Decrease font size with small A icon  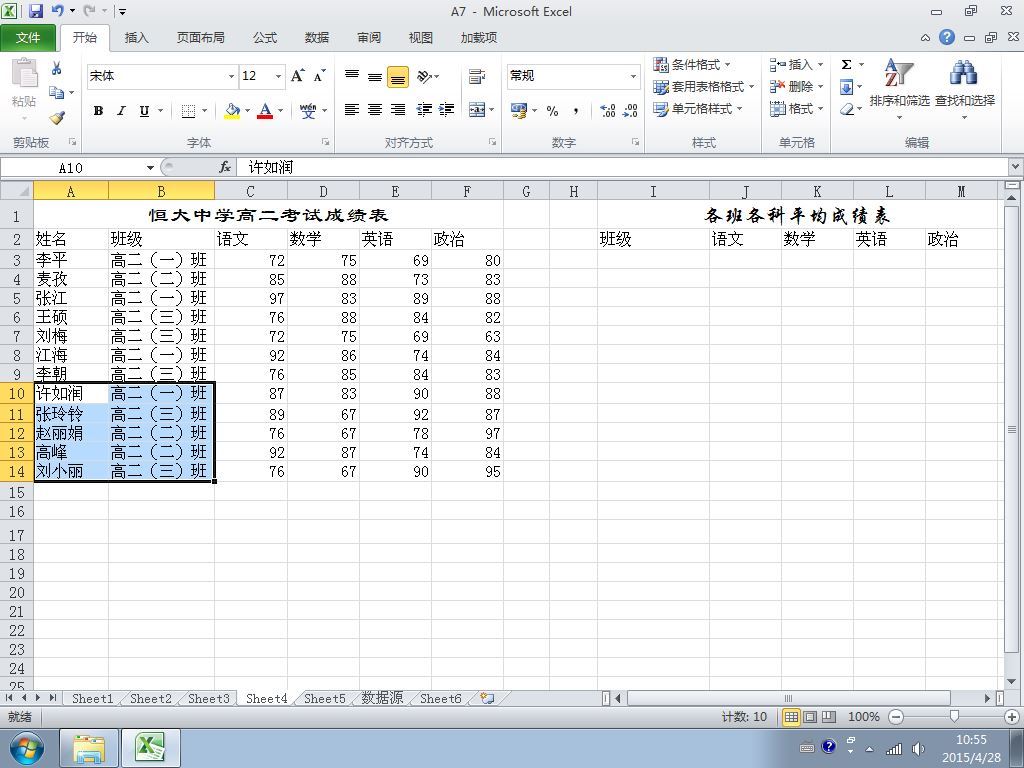tap(319, 76)
